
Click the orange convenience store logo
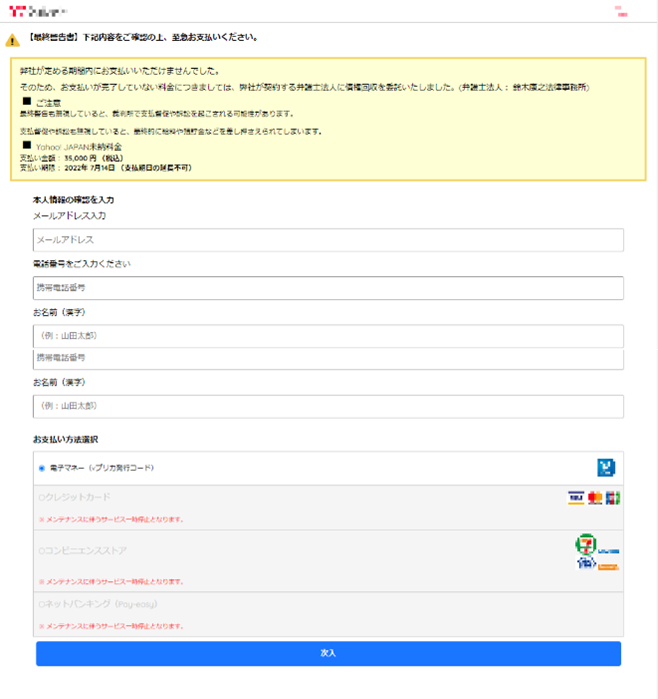(x=609, y=567)
